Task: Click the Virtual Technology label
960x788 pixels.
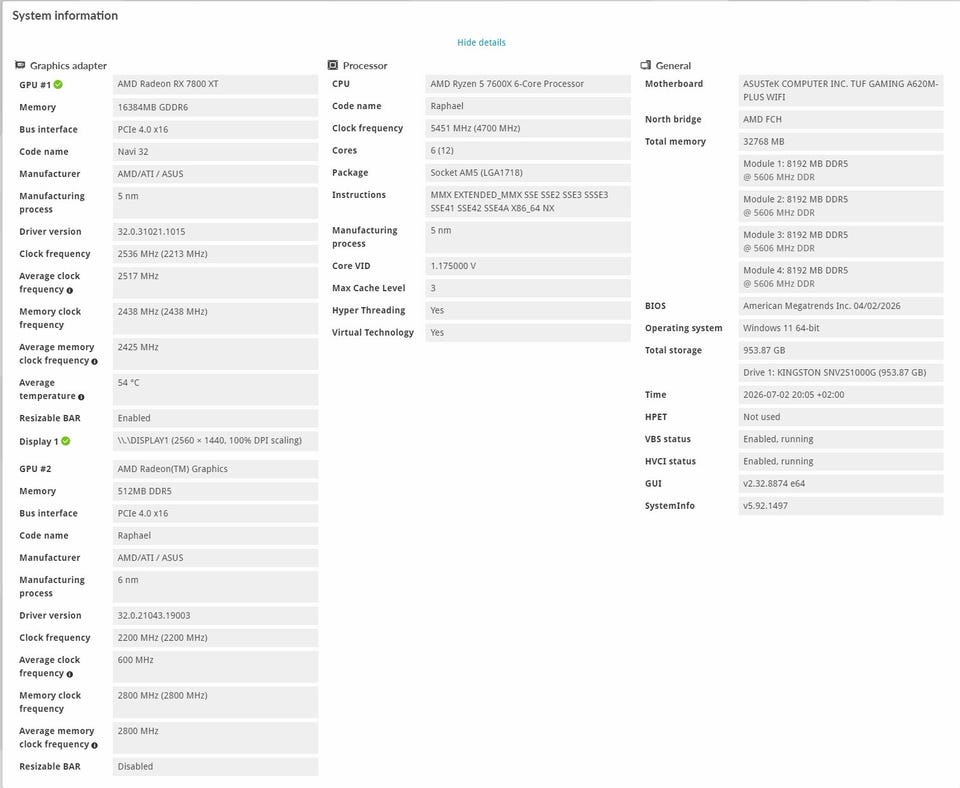Action: (373, 332)
